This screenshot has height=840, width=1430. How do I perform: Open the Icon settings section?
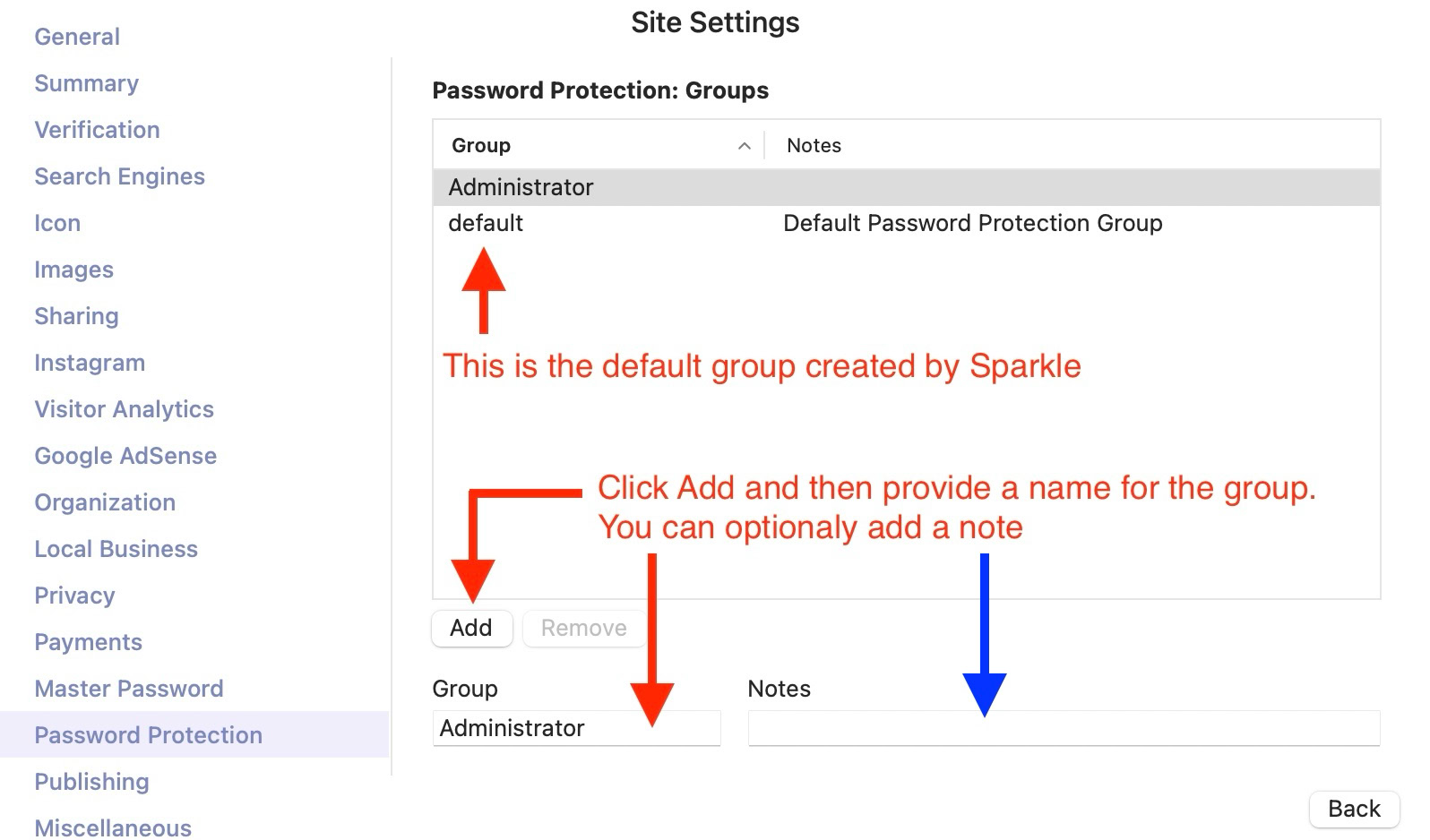(x=57, y=223)
